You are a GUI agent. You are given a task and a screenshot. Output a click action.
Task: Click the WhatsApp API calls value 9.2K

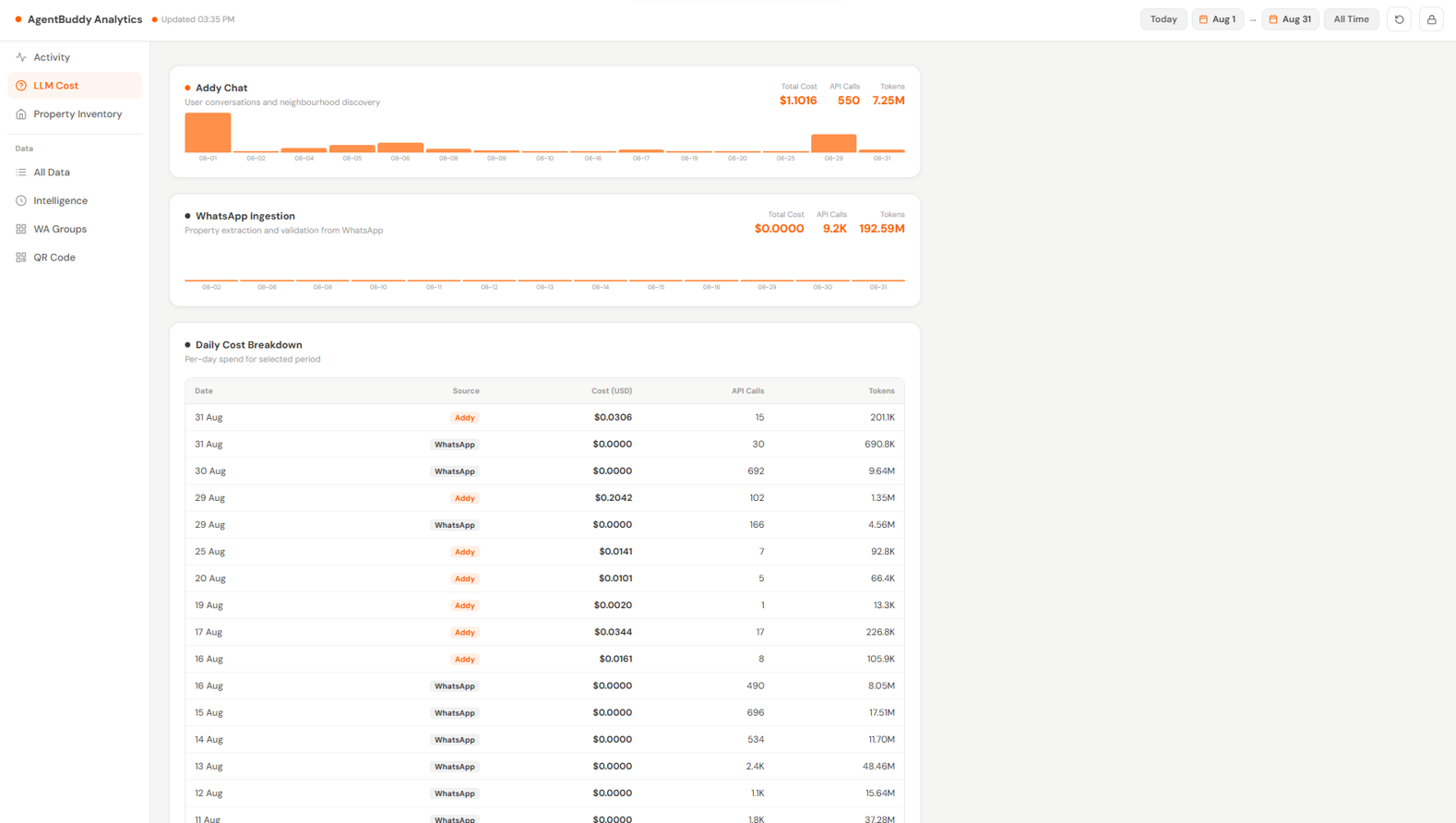tap(835, 229)
